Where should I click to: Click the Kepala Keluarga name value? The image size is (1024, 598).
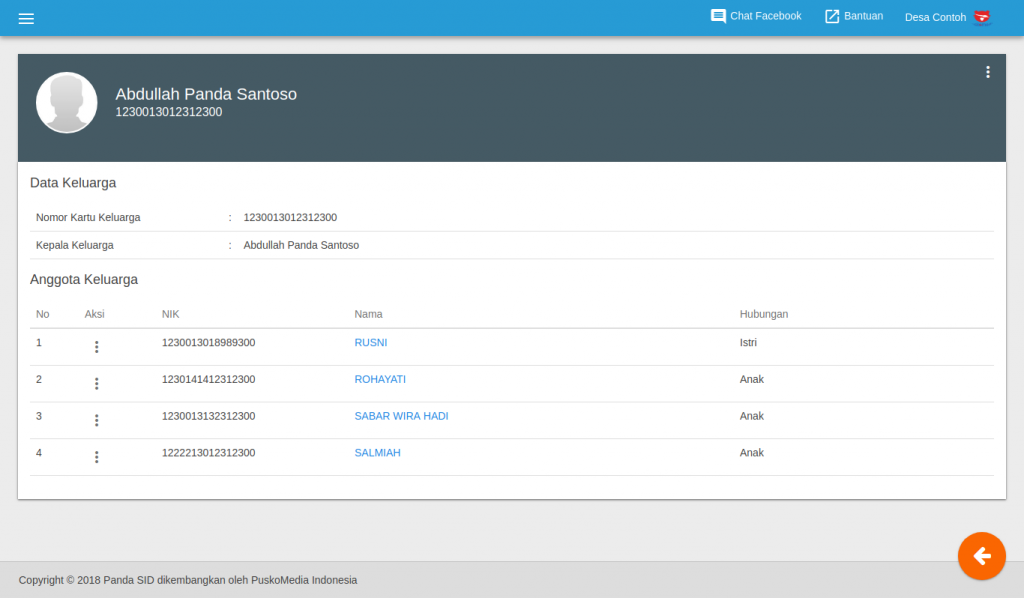click(301, 245)
